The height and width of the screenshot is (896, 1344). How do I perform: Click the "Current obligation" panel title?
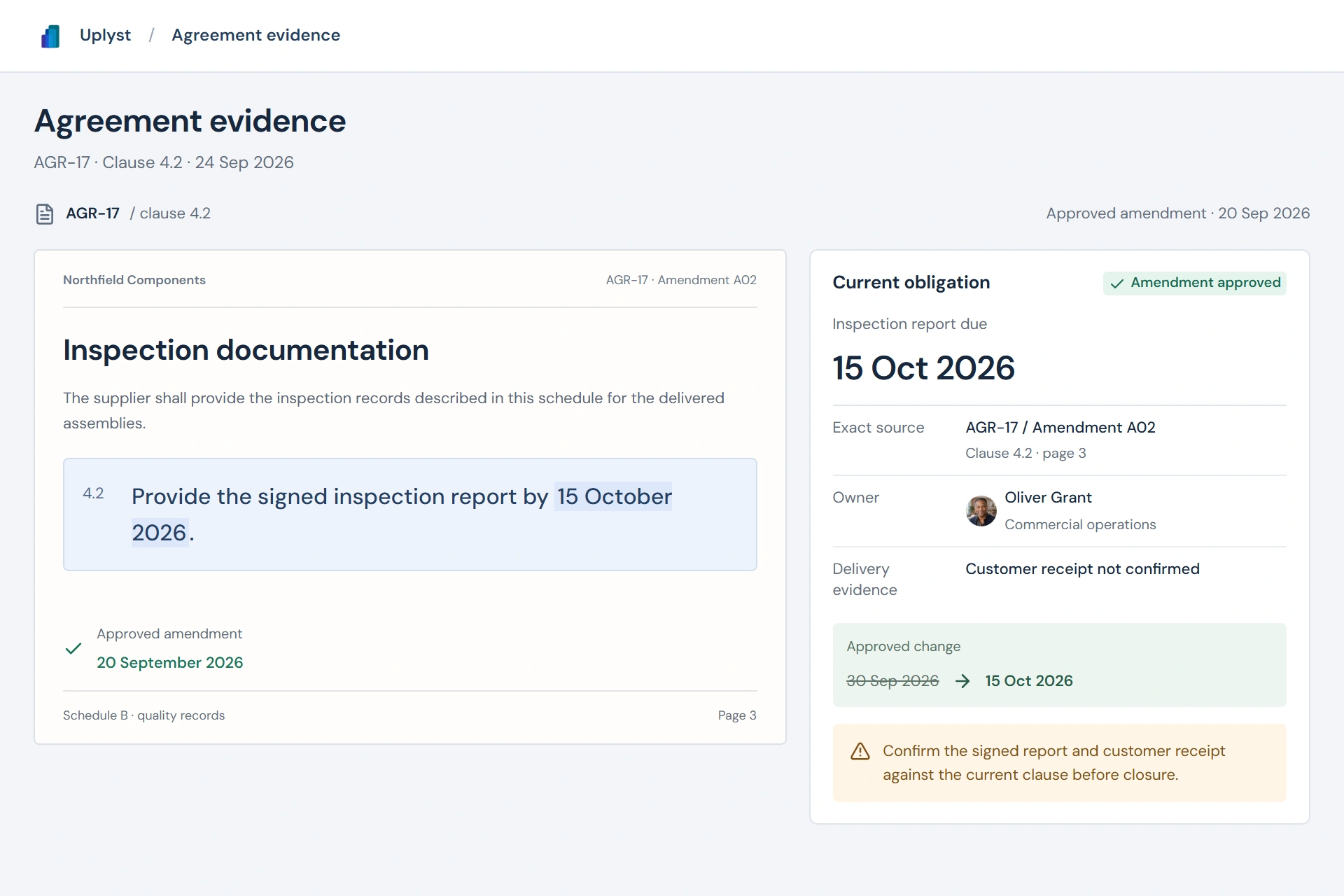[911, 283]
